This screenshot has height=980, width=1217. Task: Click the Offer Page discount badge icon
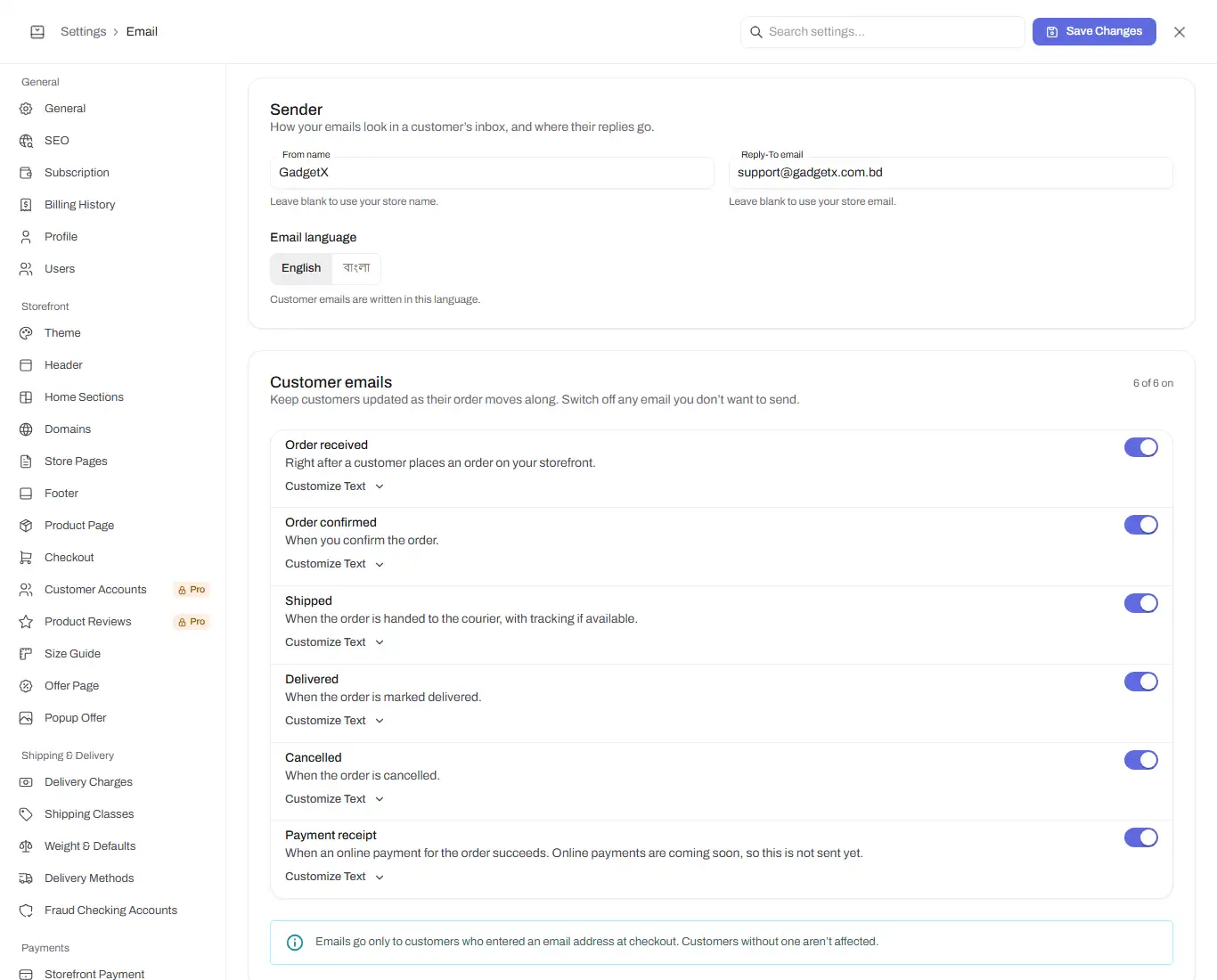tap(26, 686)
